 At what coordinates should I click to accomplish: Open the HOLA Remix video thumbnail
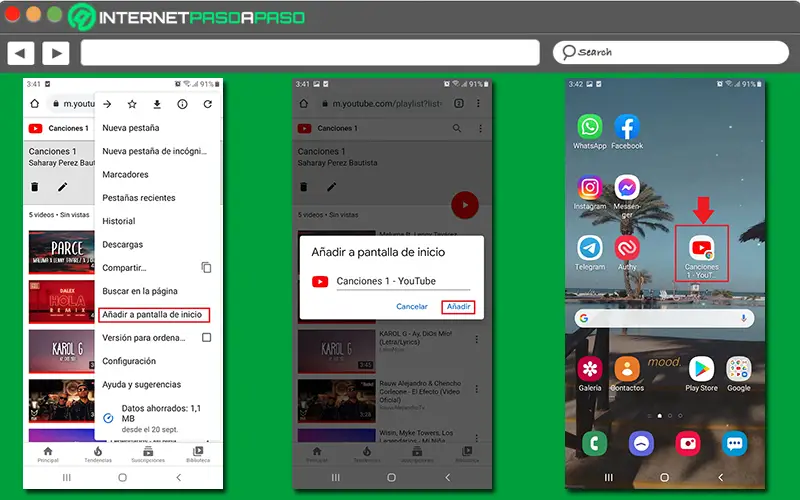(x=62, y=302)
